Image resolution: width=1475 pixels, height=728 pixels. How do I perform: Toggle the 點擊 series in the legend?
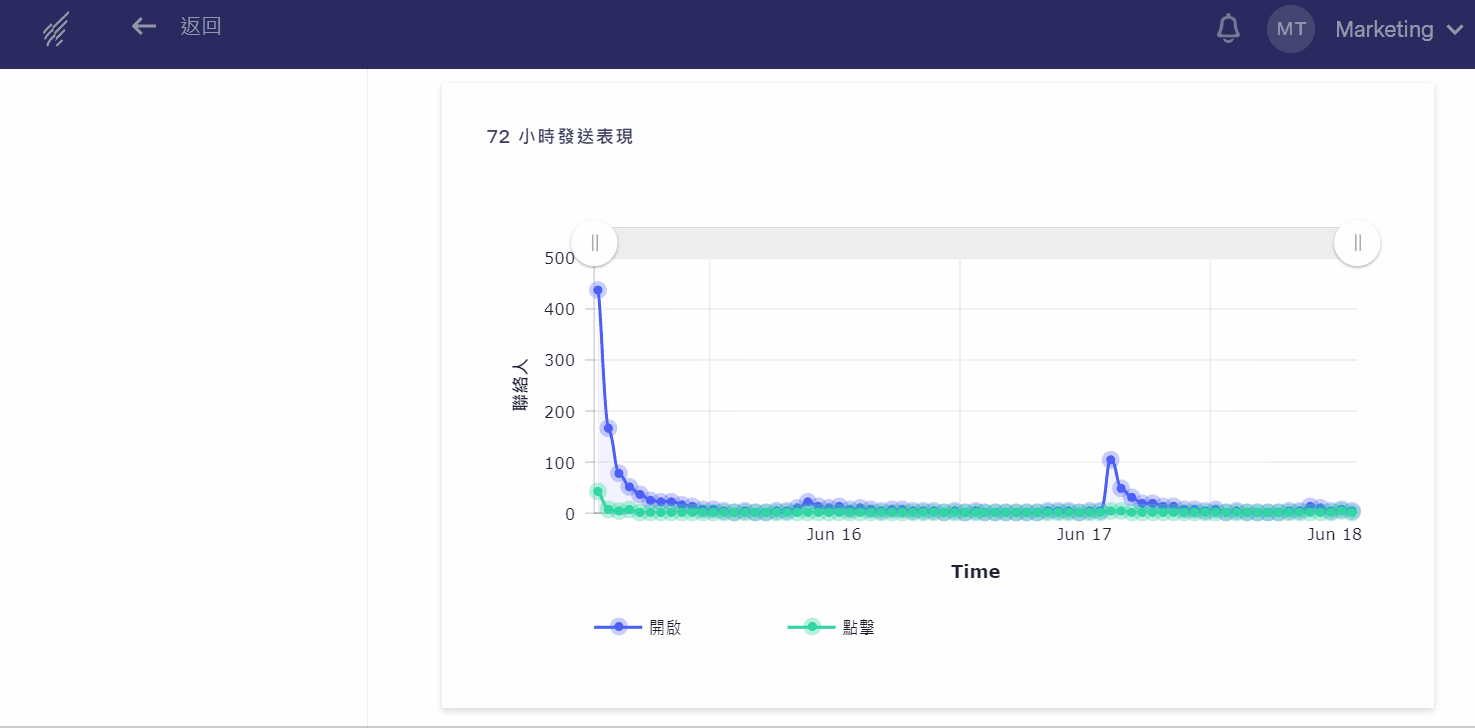click(x=831, y=627)
